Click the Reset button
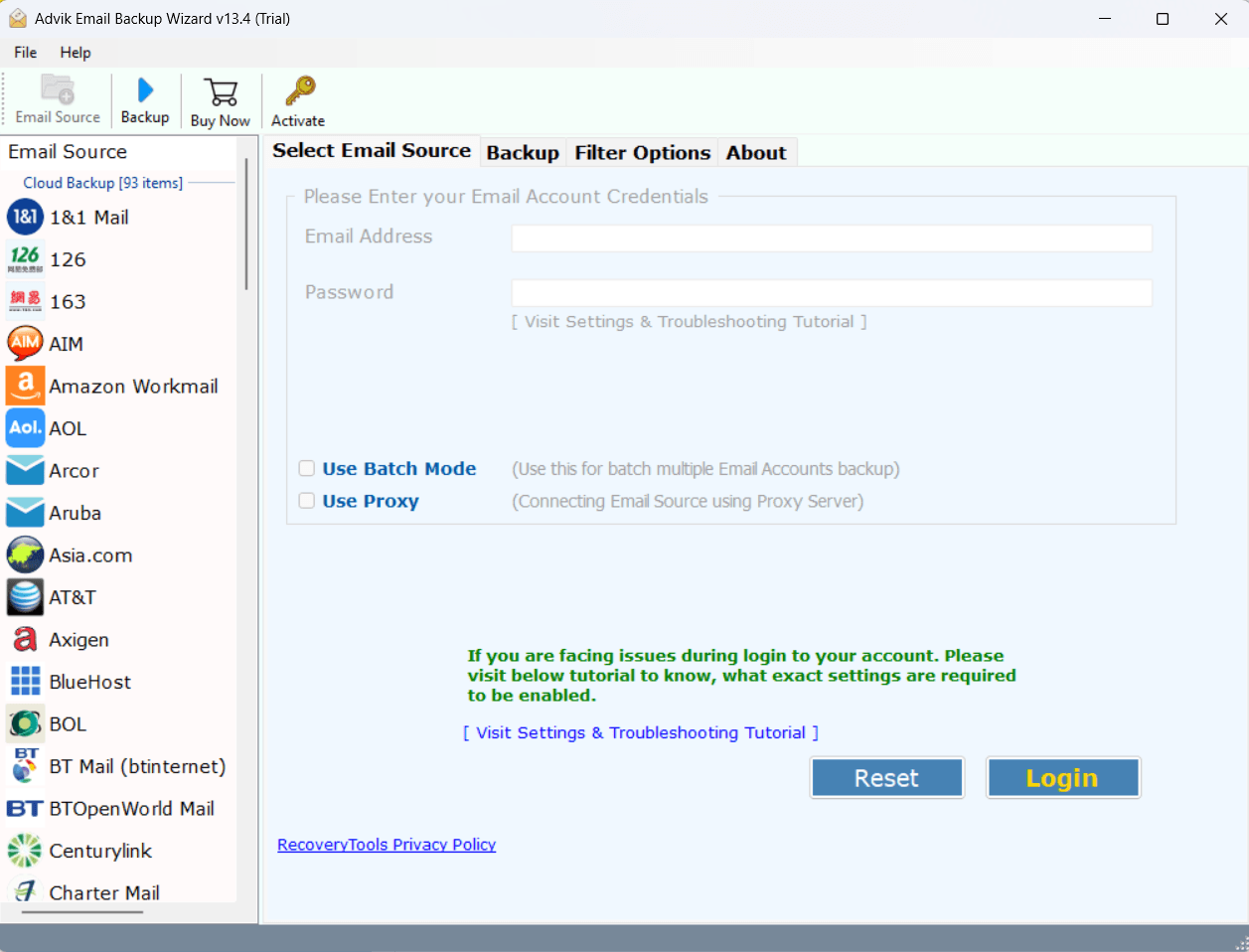Viewport: 1249px width, 952px height. [887, 778]
